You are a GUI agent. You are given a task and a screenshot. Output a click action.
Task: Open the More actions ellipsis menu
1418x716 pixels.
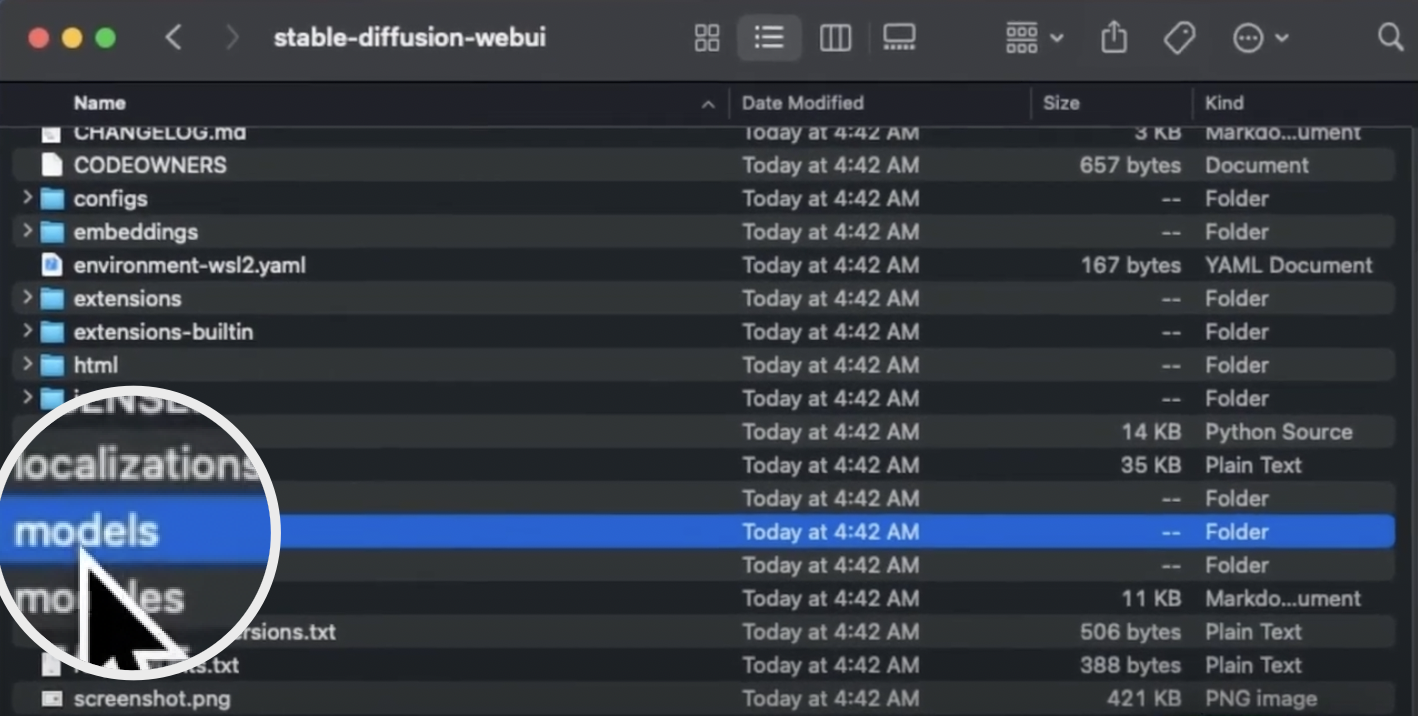point(1259,39)
